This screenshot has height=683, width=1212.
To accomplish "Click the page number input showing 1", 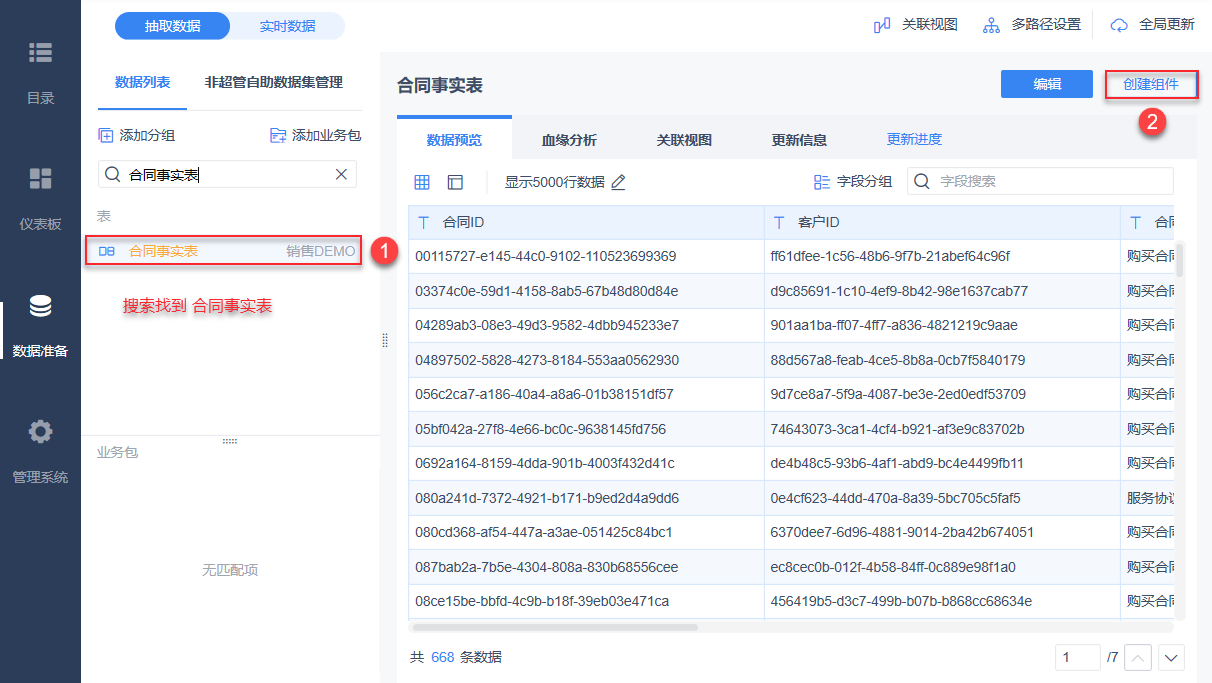I will (x=1077, y=657).
